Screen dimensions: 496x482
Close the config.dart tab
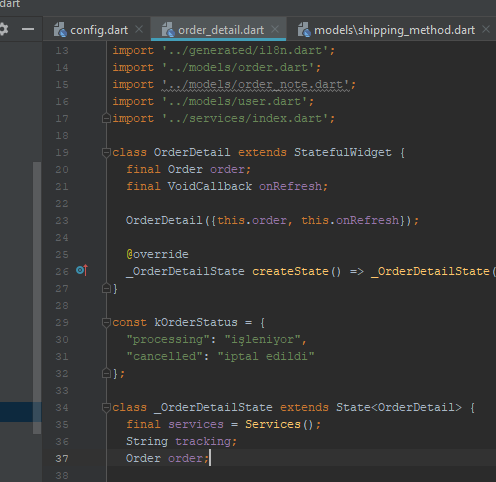click(x=139, y=29)
